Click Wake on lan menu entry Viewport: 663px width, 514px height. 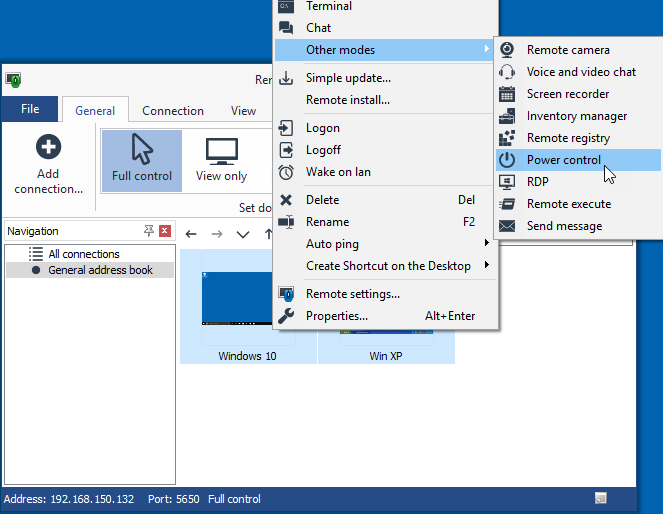coord(337,172)
